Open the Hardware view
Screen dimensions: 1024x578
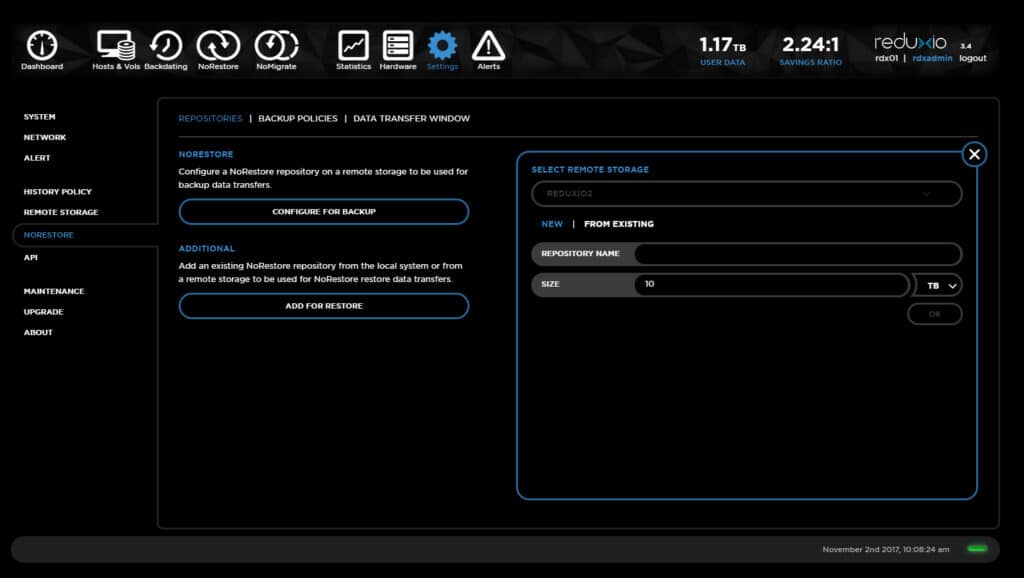[x=398, y=50]
